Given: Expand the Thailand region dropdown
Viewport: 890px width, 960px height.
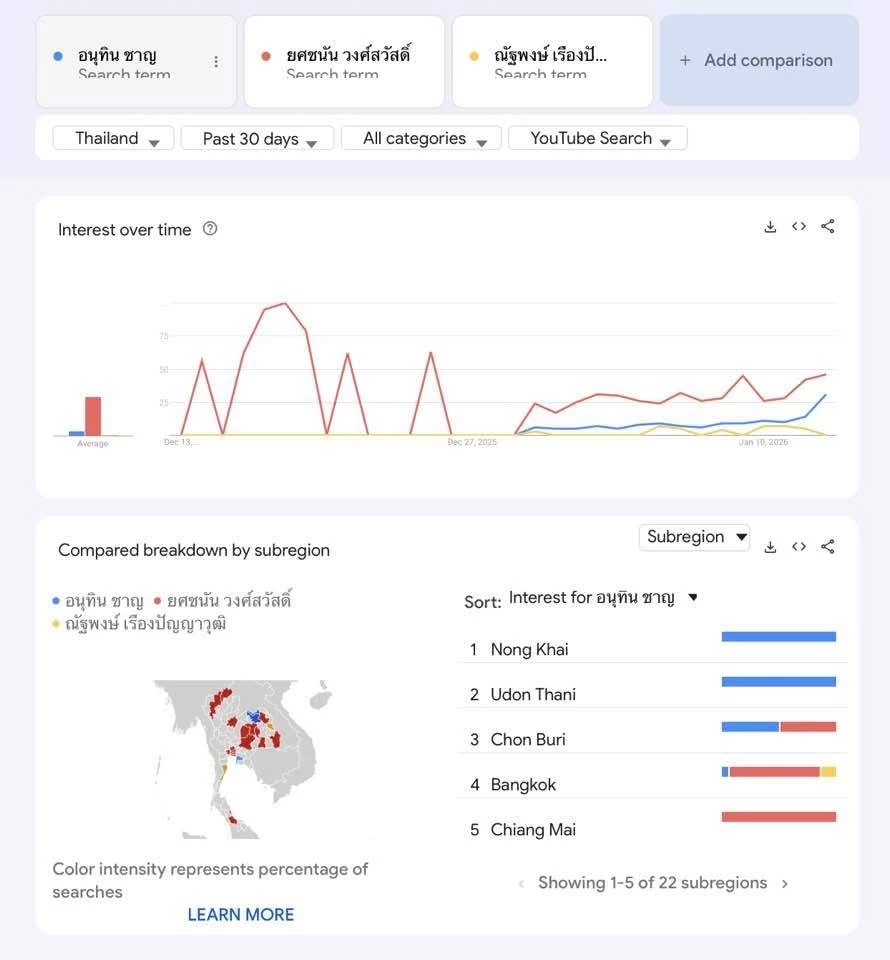Looking at the screenshot, I should coord(113,139).
